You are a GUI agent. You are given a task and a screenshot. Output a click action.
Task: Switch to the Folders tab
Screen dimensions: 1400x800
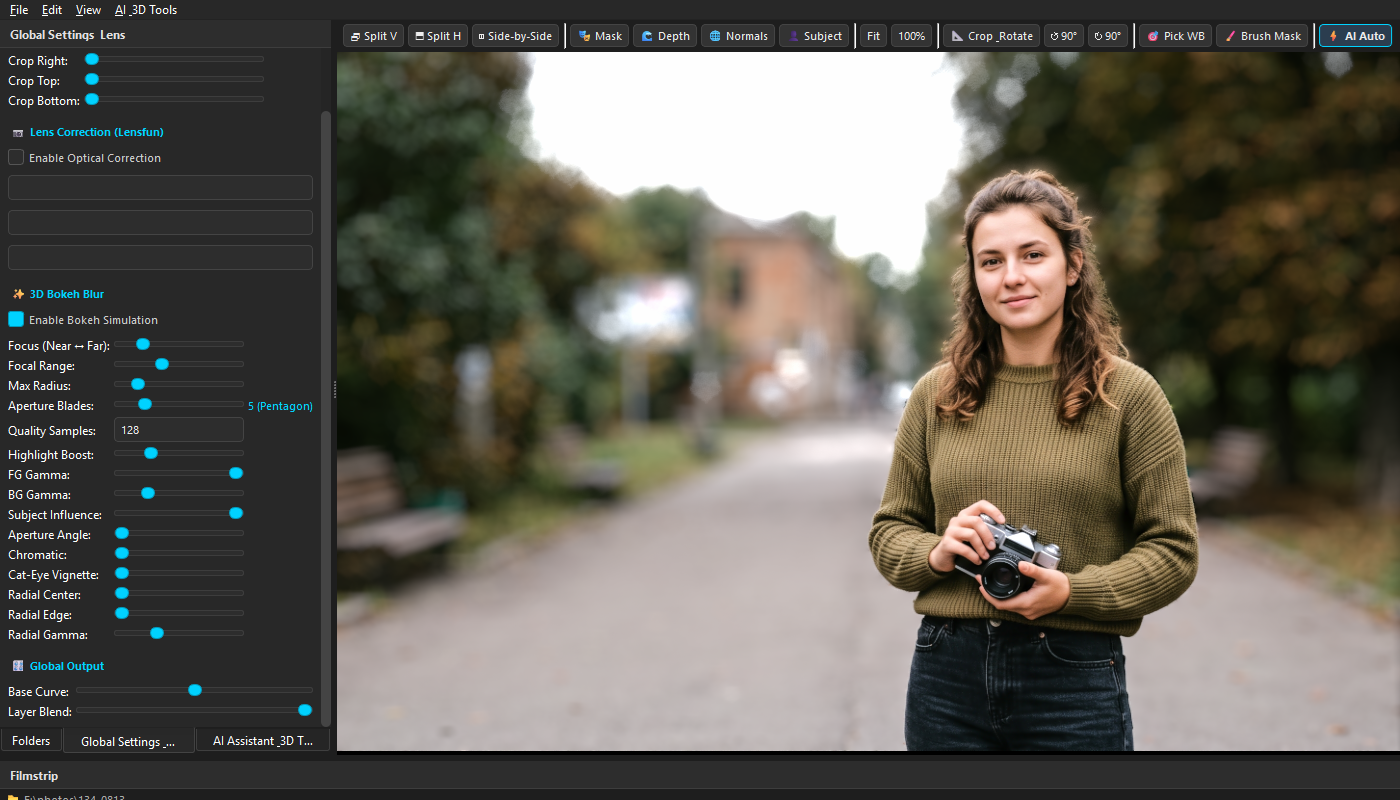click(31, 741)
